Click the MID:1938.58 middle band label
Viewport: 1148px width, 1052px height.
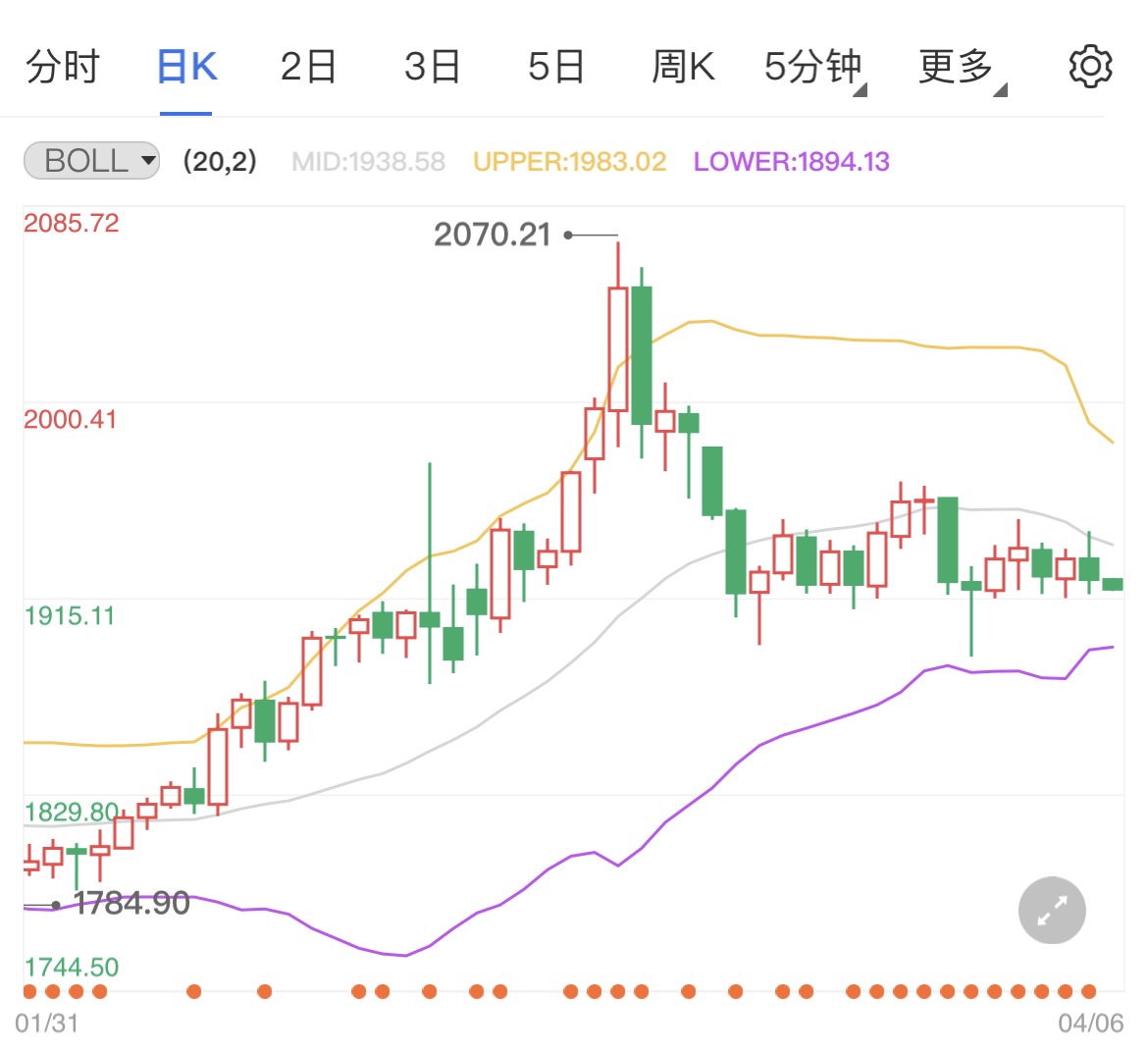coord(367,161)
